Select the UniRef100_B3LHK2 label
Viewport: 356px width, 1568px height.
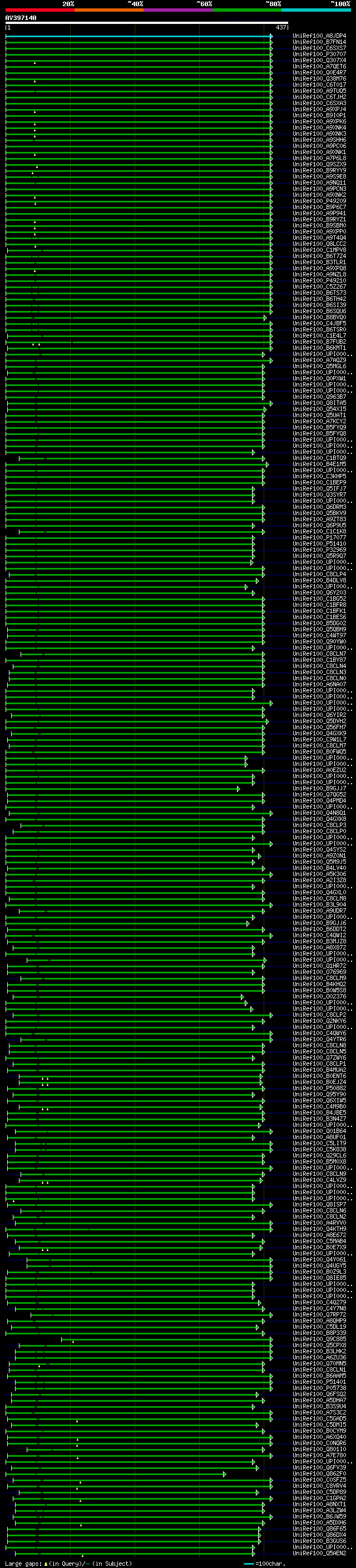(x=319, y=1351)
